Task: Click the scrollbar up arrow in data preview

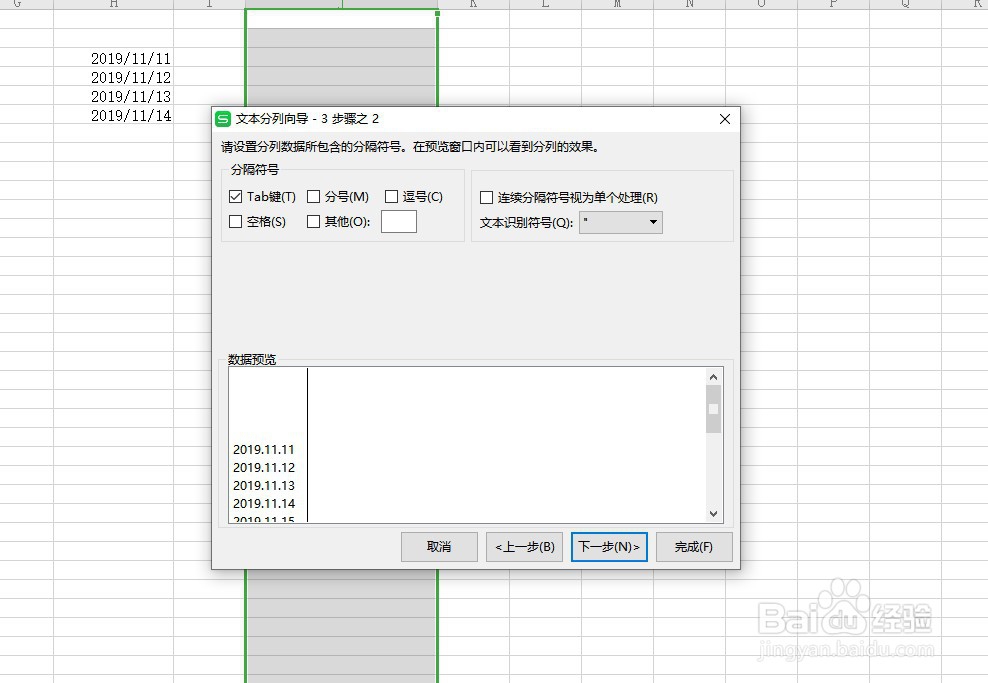Action: [713, 376]
